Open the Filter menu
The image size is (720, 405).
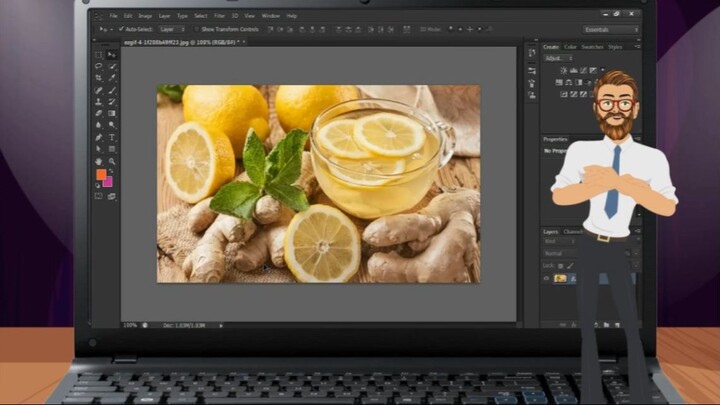[219, 16]
